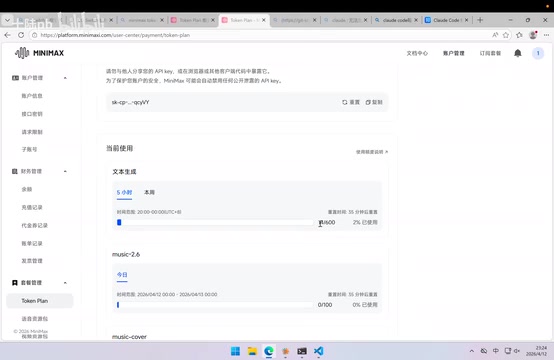
Task: Open 充值记录 in the sidebar
Action: [x=32, y=207]
